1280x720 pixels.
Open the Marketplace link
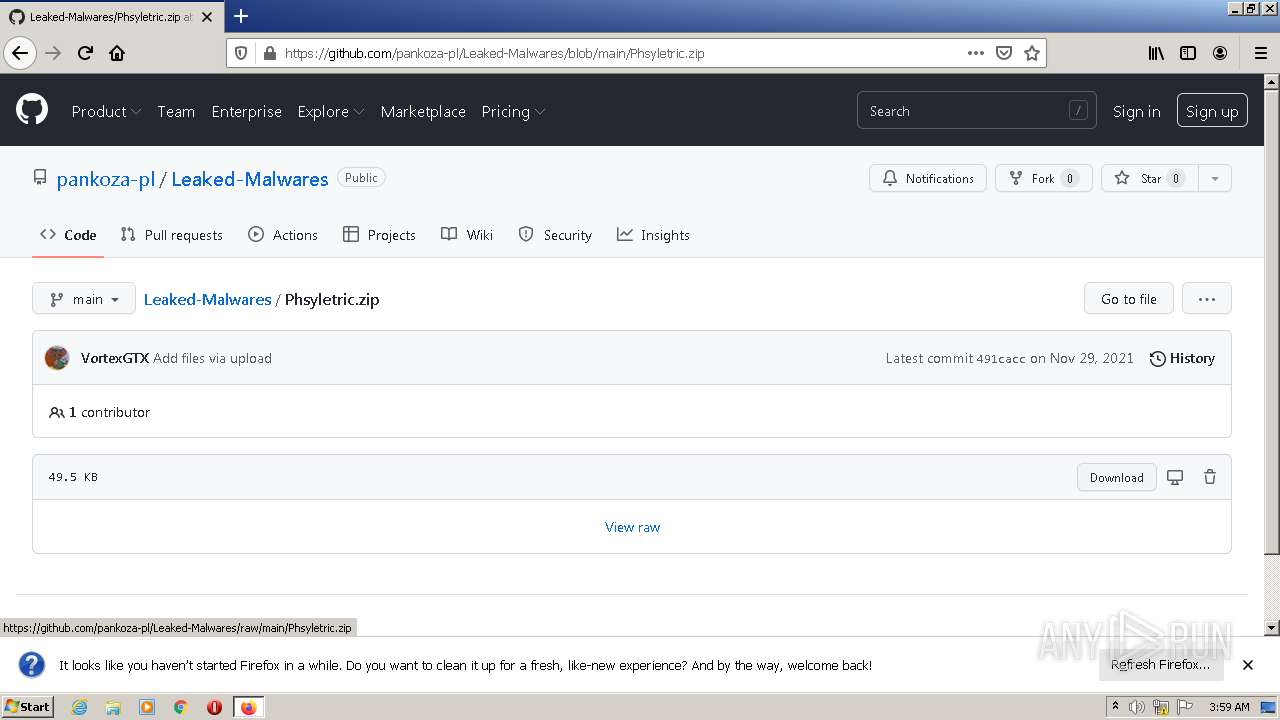pyautogui.click(x=423, y=111)
